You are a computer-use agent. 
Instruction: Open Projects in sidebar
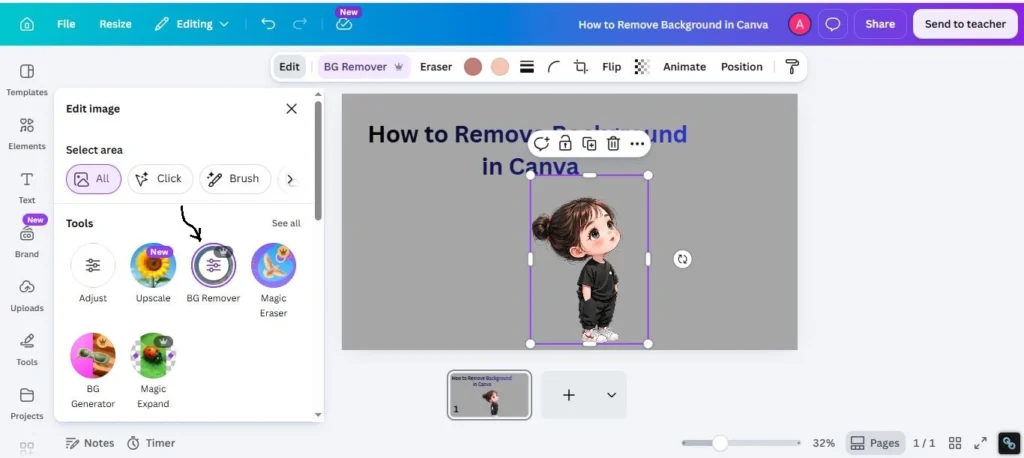pyautogui.click(x=27, y=404)
